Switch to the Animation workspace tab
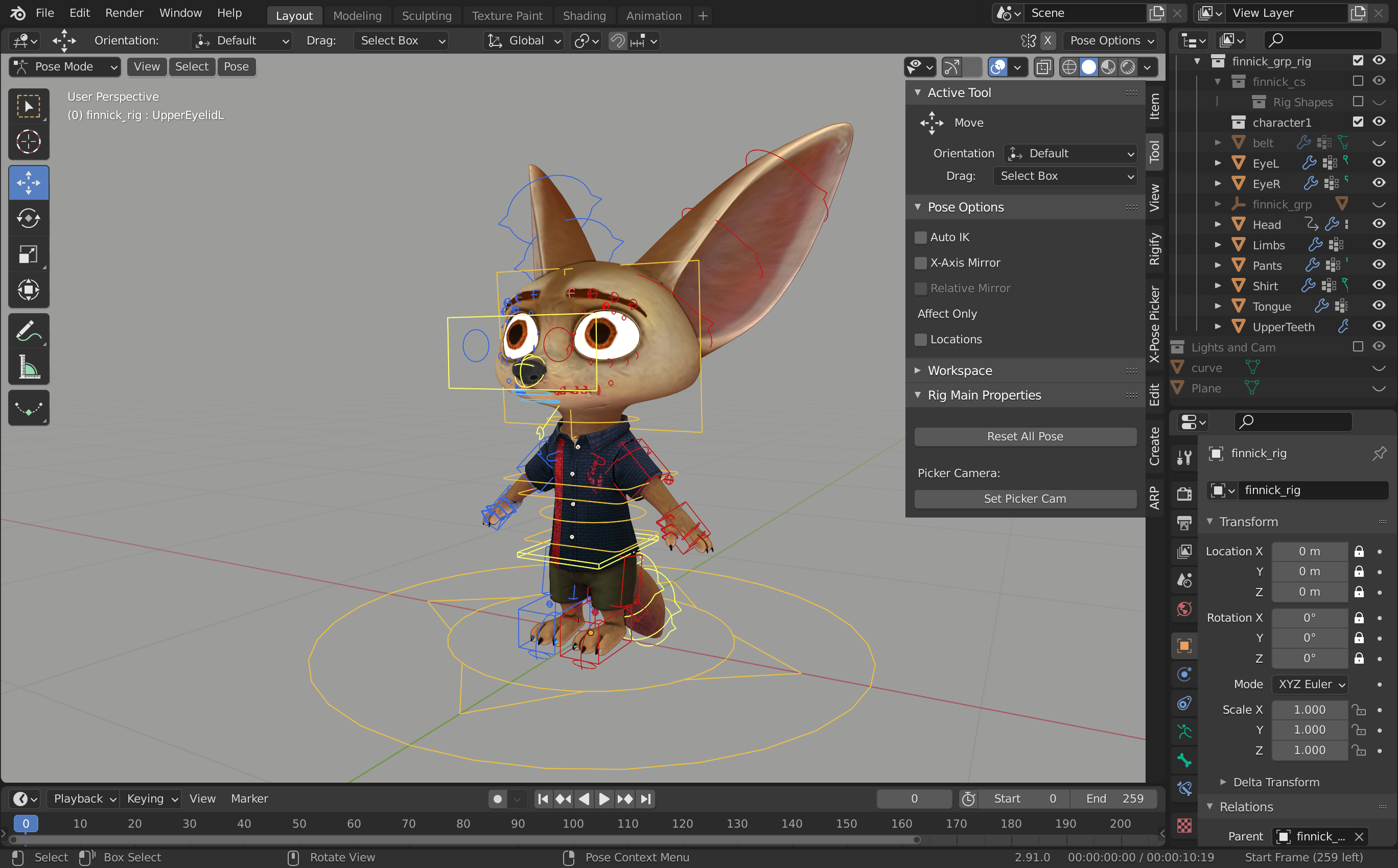This screenshot has width=1398, height=868. (654, 15)
